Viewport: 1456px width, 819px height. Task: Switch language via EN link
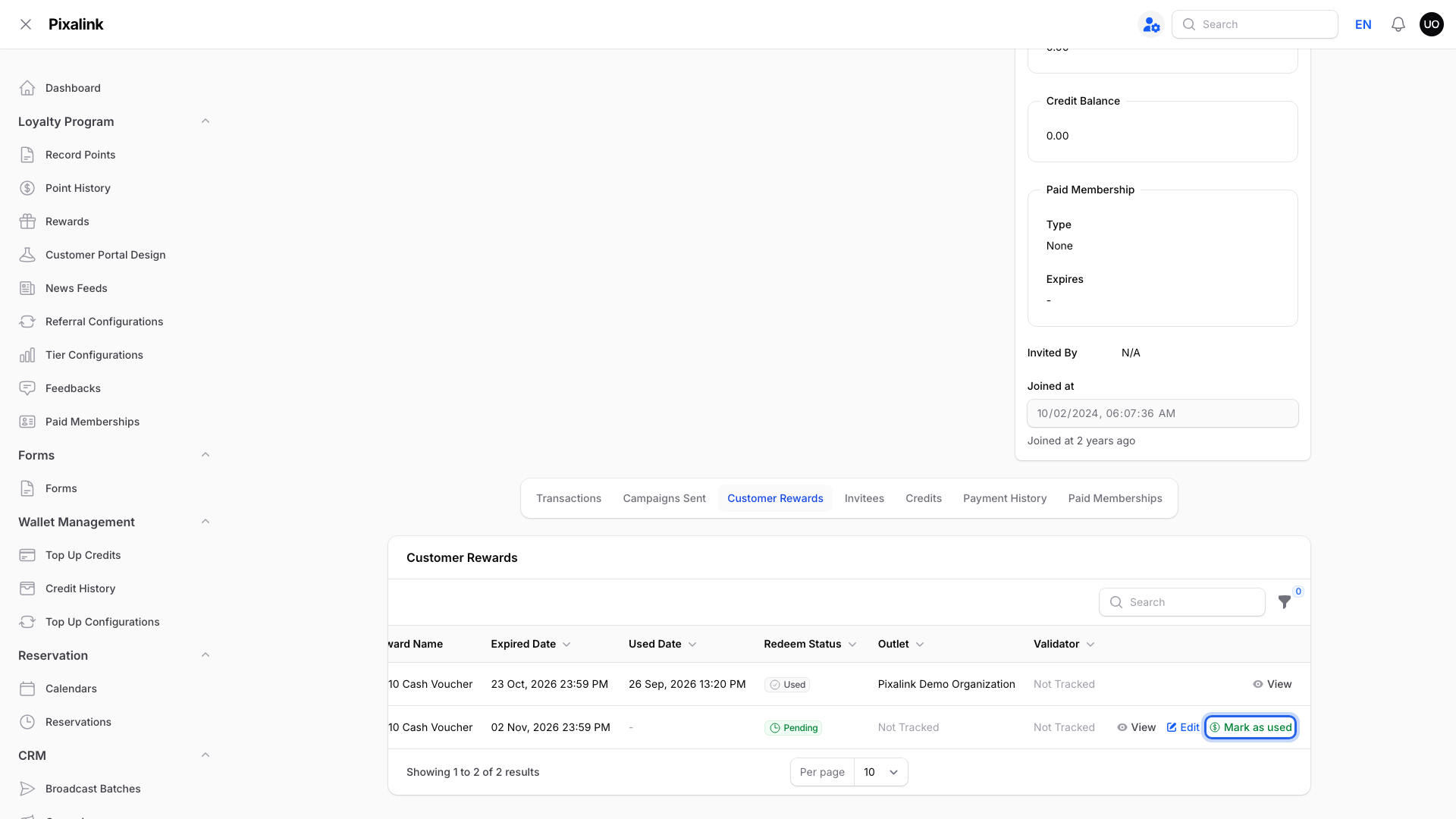pos(1363,24)
